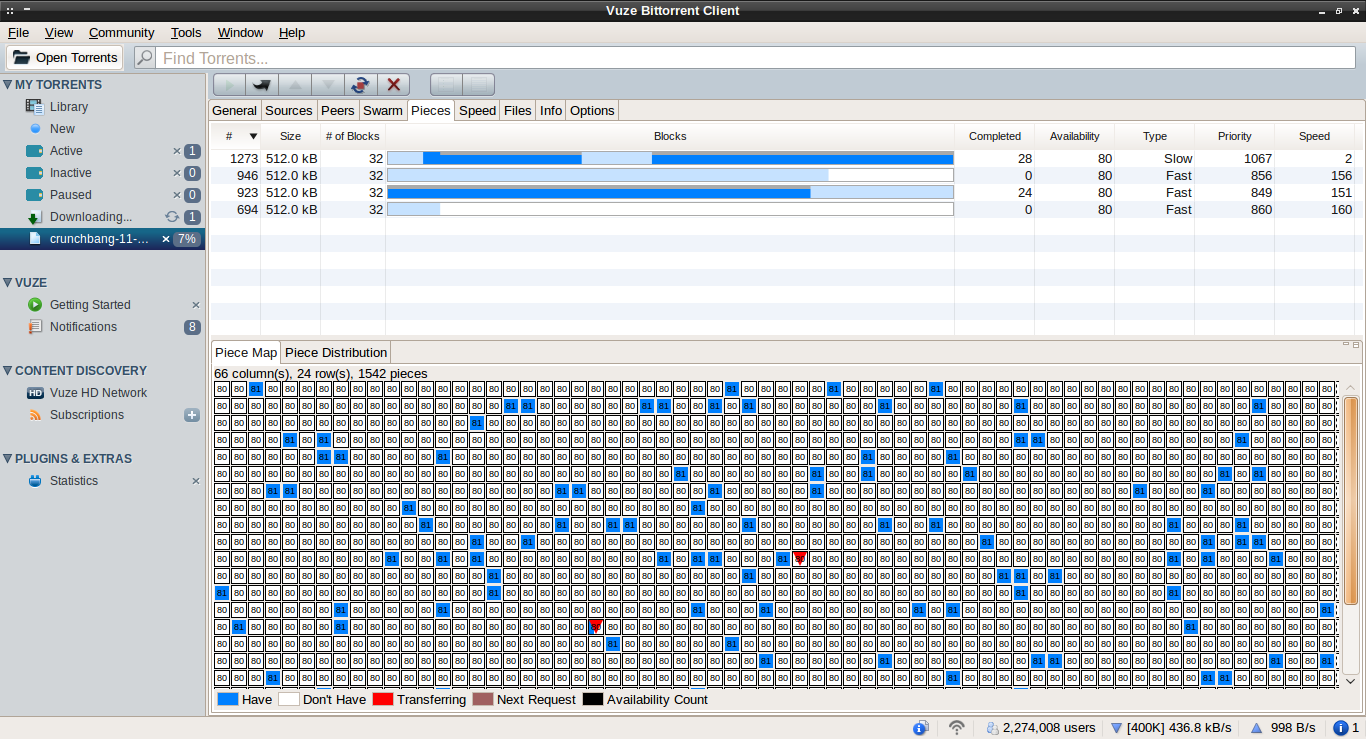Close the crunchbang torrent sidebar entry
This screenshot has width=1366, height=739.
[x=166, y=239]
